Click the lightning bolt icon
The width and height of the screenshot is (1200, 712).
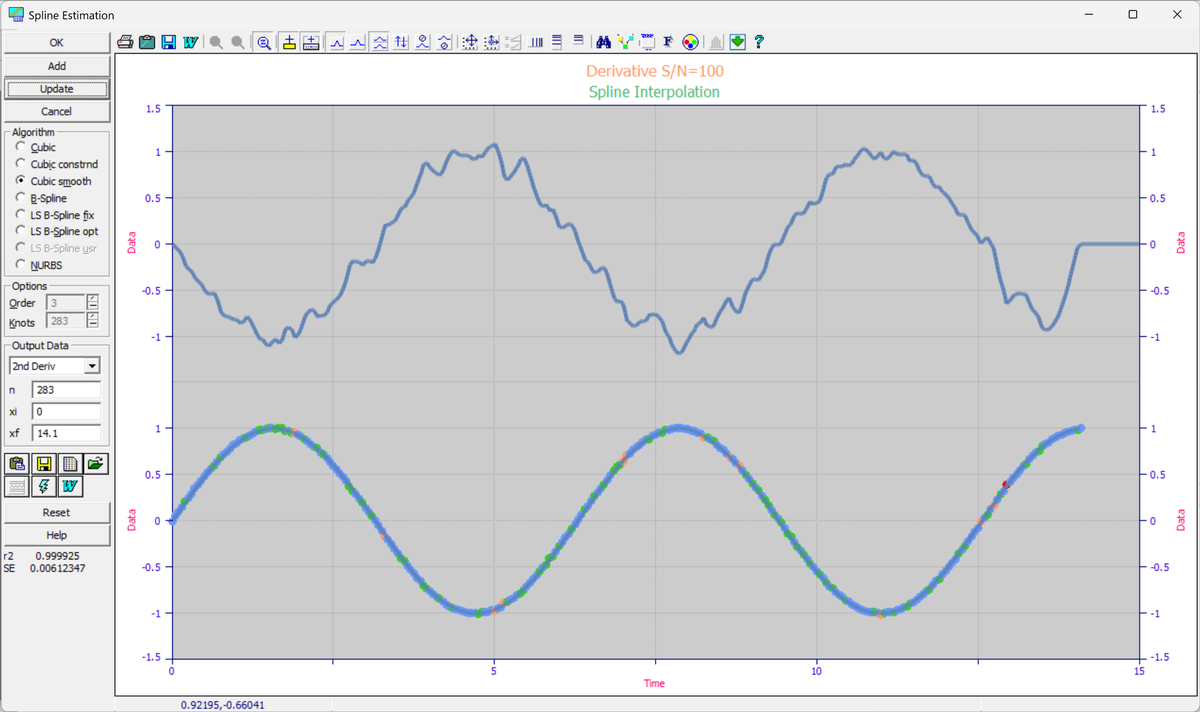tap(44, 486)
